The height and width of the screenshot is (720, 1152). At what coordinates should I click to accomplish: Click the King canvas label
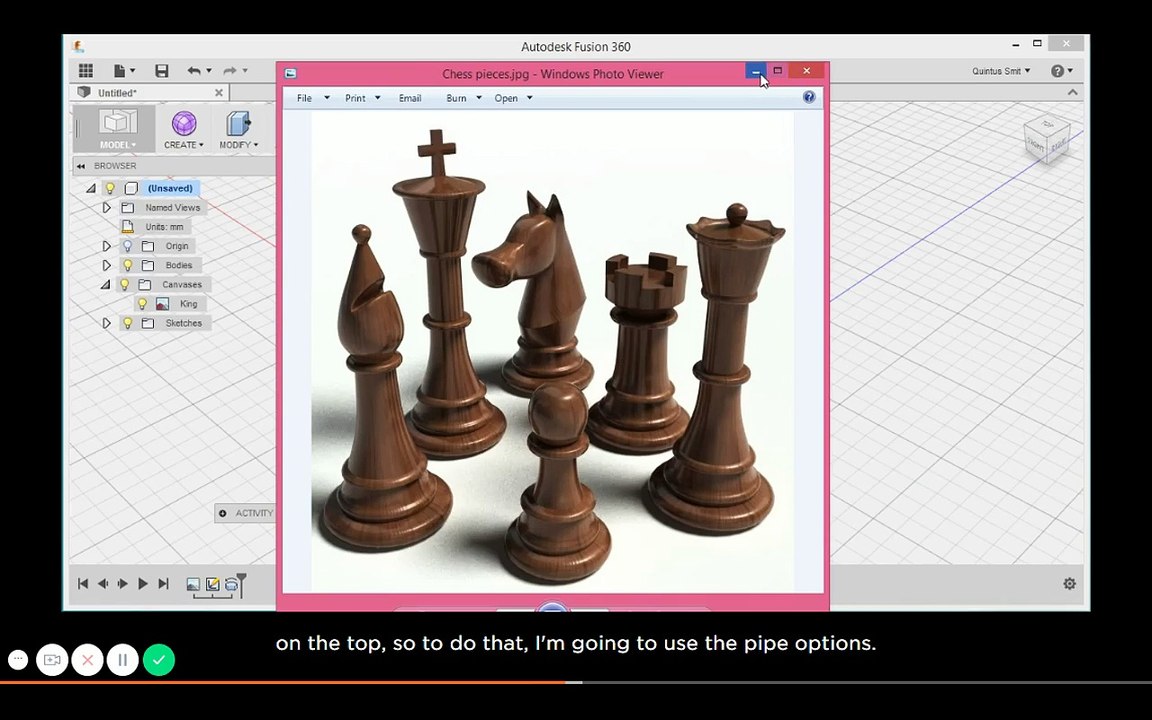tap(189, 303)
